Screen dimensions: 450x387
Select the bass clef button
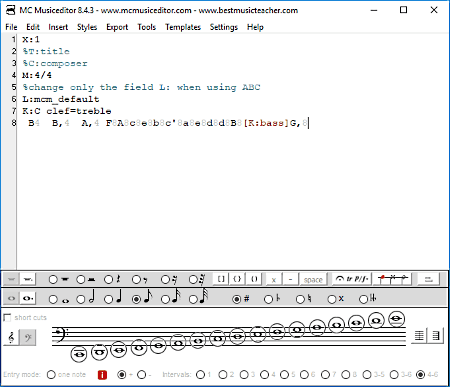(28, 338)
